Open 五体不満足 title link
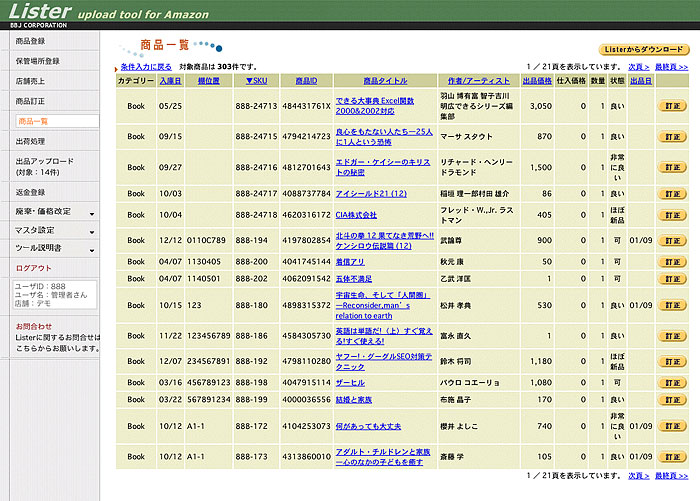 tap(354, 279)
